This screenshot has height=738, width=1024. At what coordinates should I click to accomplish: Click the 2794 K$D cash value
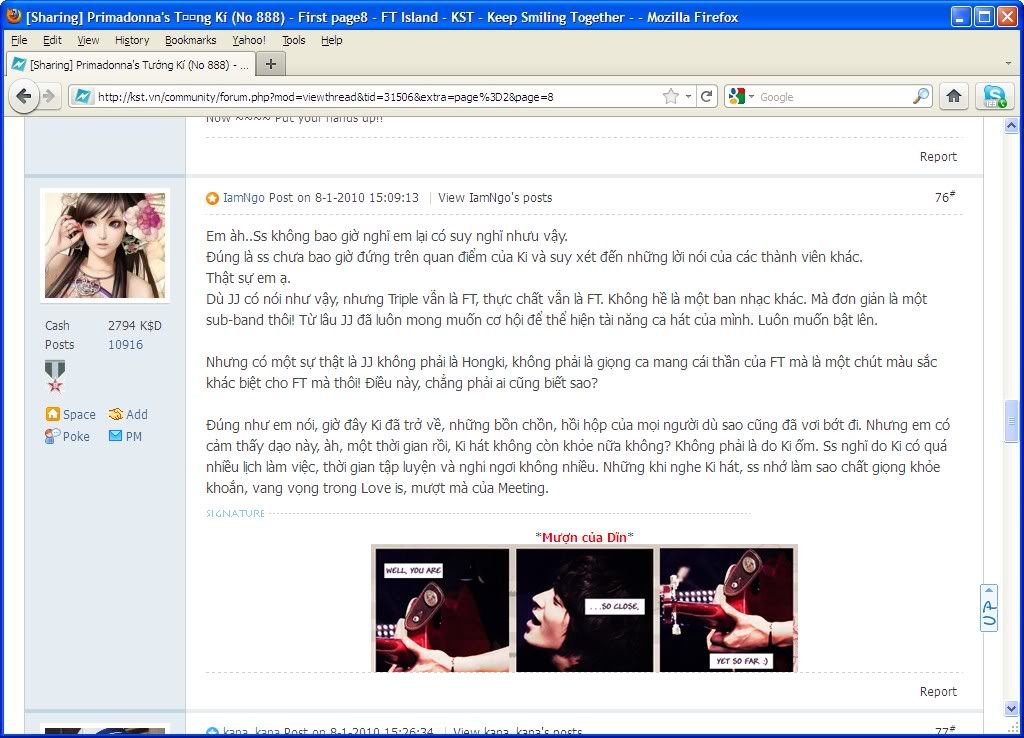pos(135,325)
